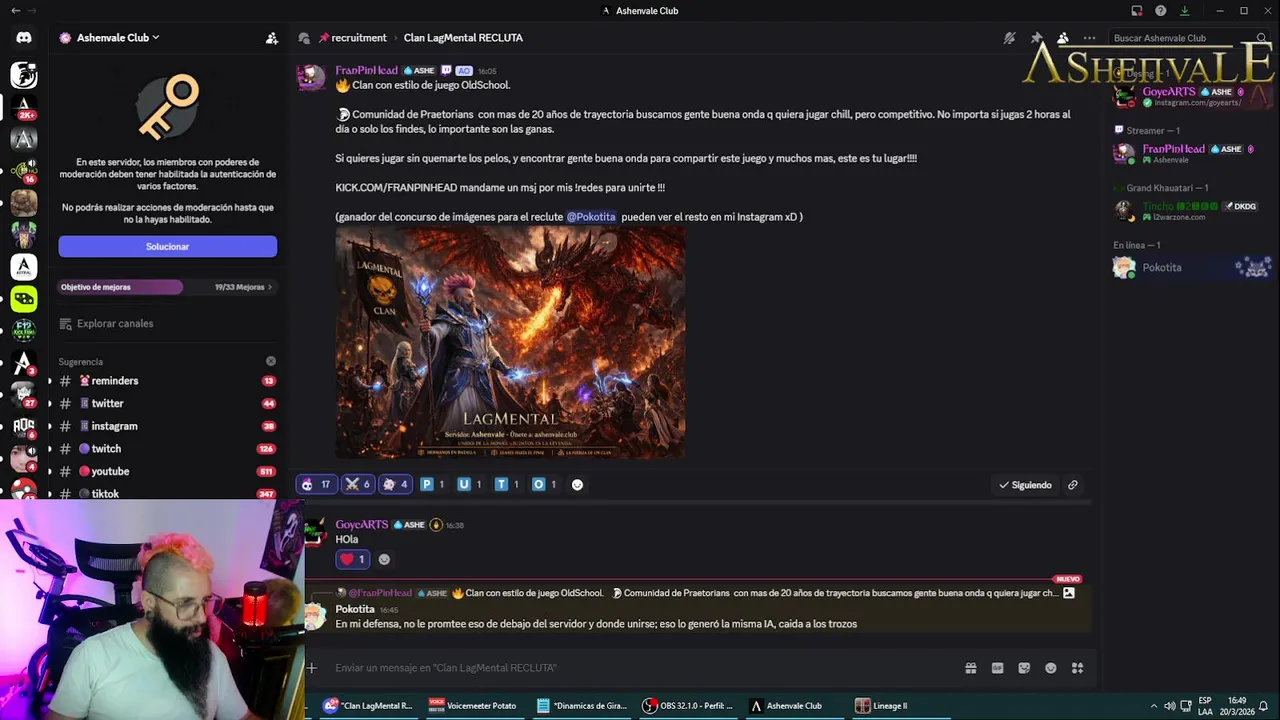1280x720 pixels.
Task: Toggle thread notification bell in header
Action: (1010, 38)
